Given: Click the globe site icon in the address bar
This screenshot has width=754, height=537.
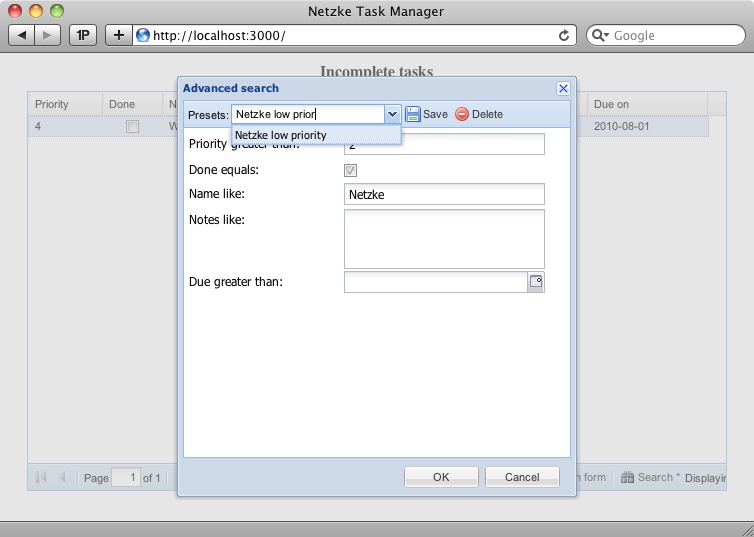Looking at the screenshot, I should 143,35.
